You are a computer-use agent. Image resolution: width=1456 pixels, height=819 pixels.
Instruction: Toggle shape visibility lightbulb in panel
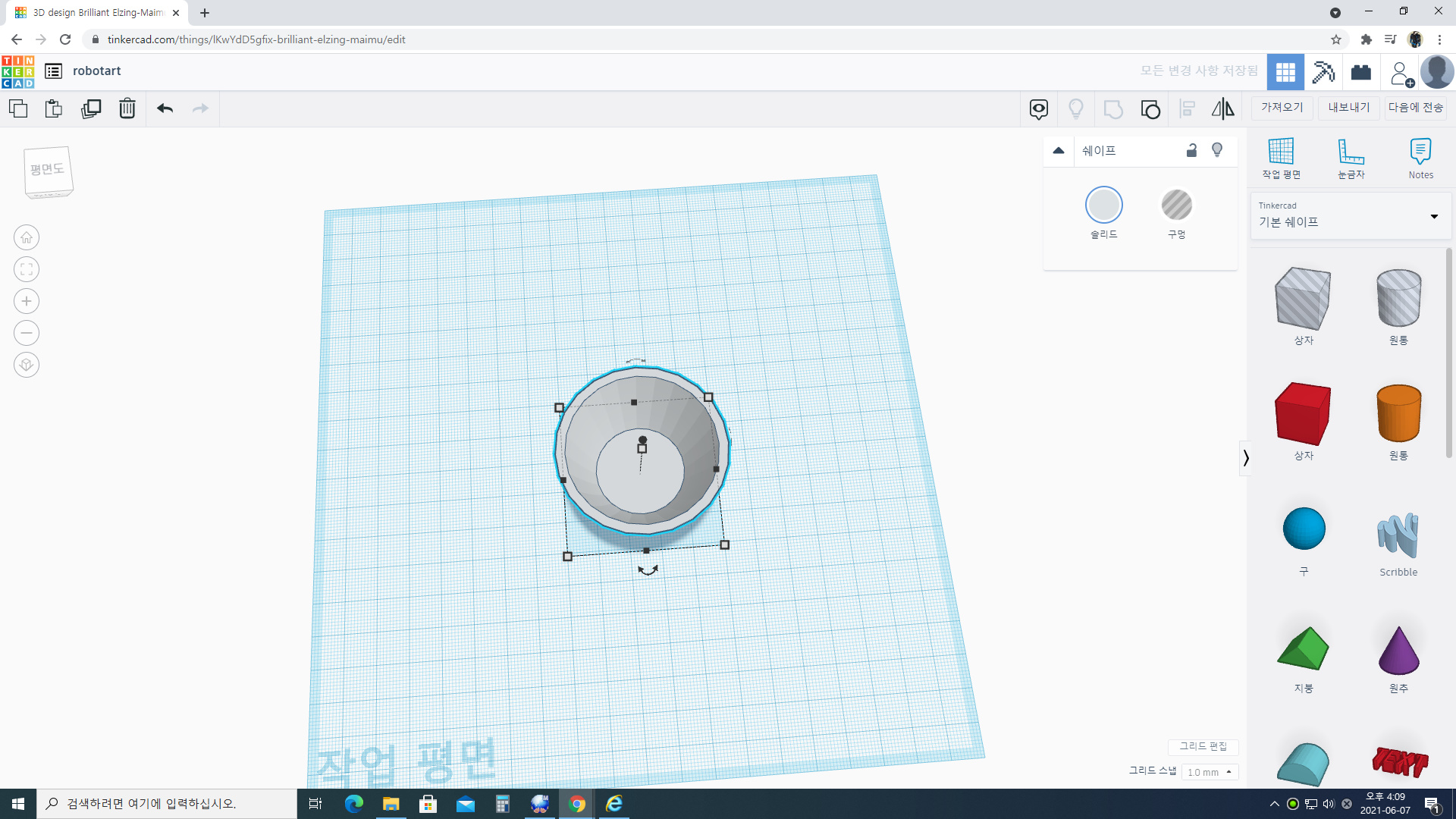coord(1217,150)
